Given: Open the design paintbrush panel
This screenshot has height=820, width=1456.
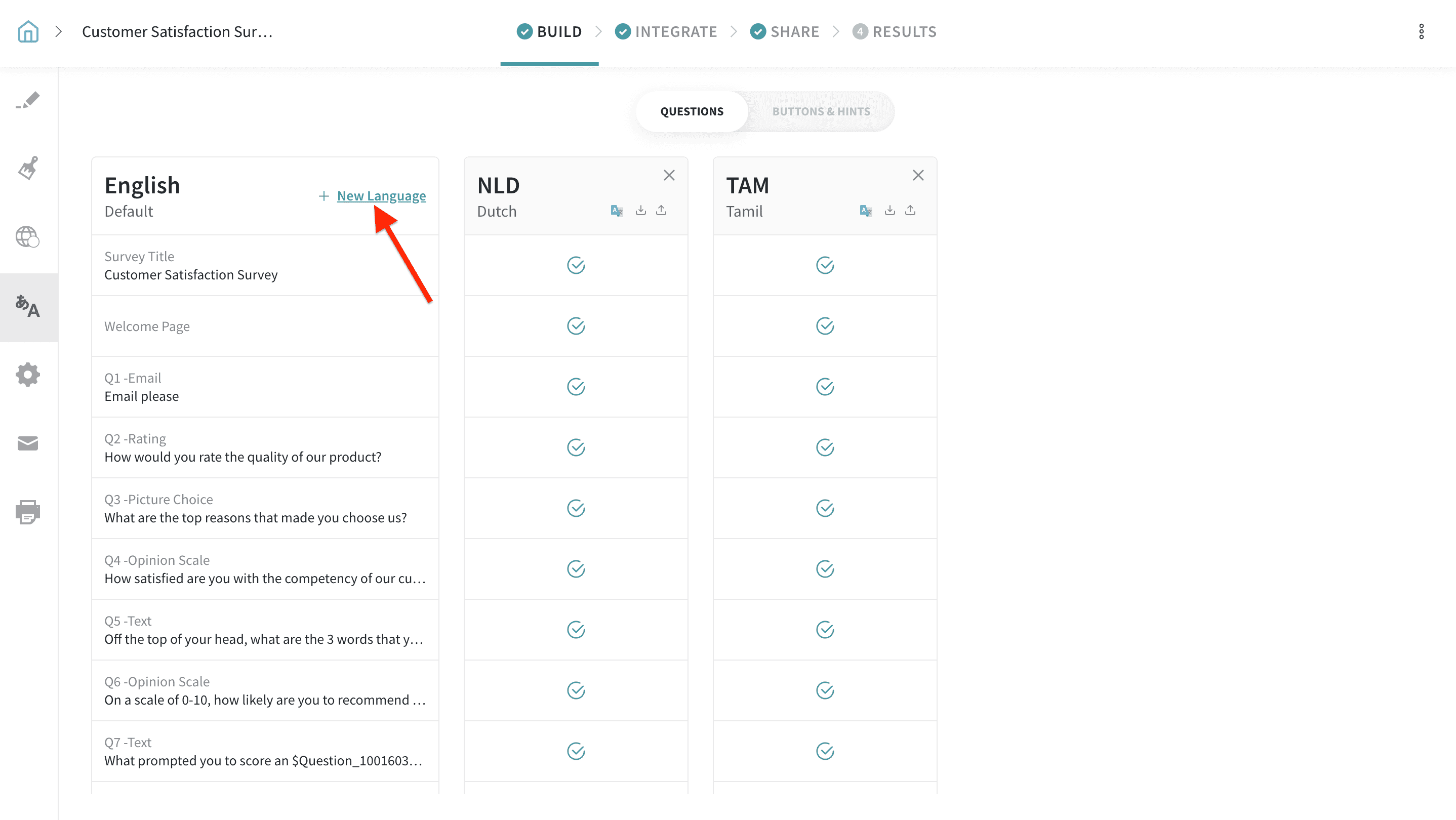Looking at the screenshot, I should 28,168.
